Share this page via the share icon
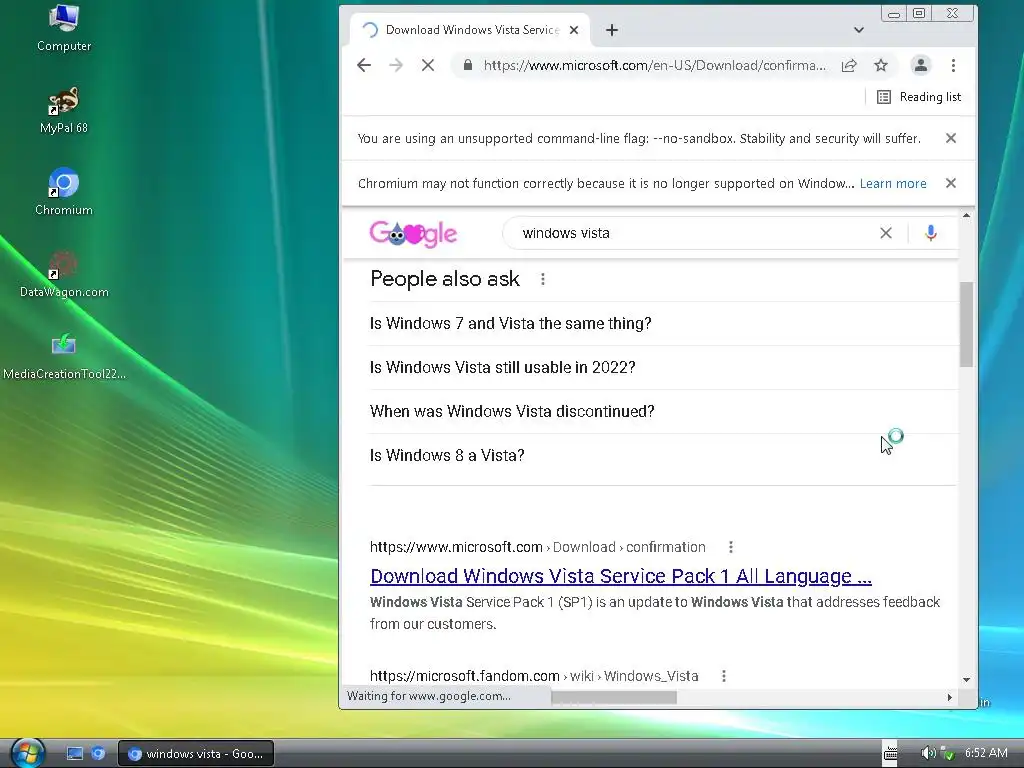1024x768 pixels. pos(848,65)
